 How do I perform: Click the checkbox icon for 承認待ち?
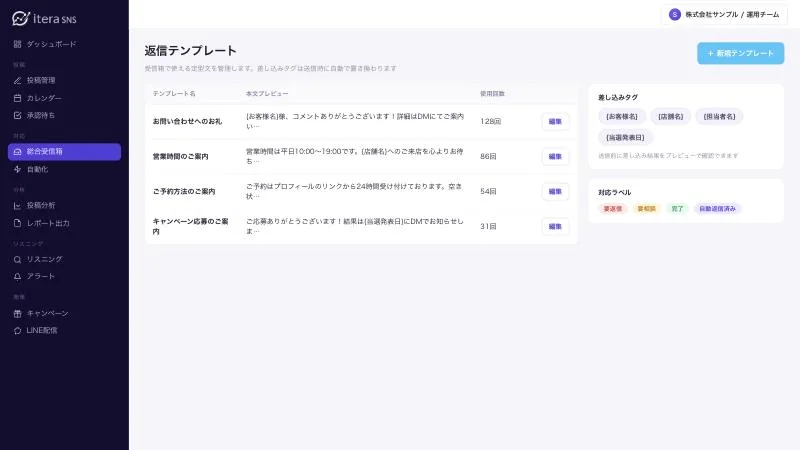point(17,115)
